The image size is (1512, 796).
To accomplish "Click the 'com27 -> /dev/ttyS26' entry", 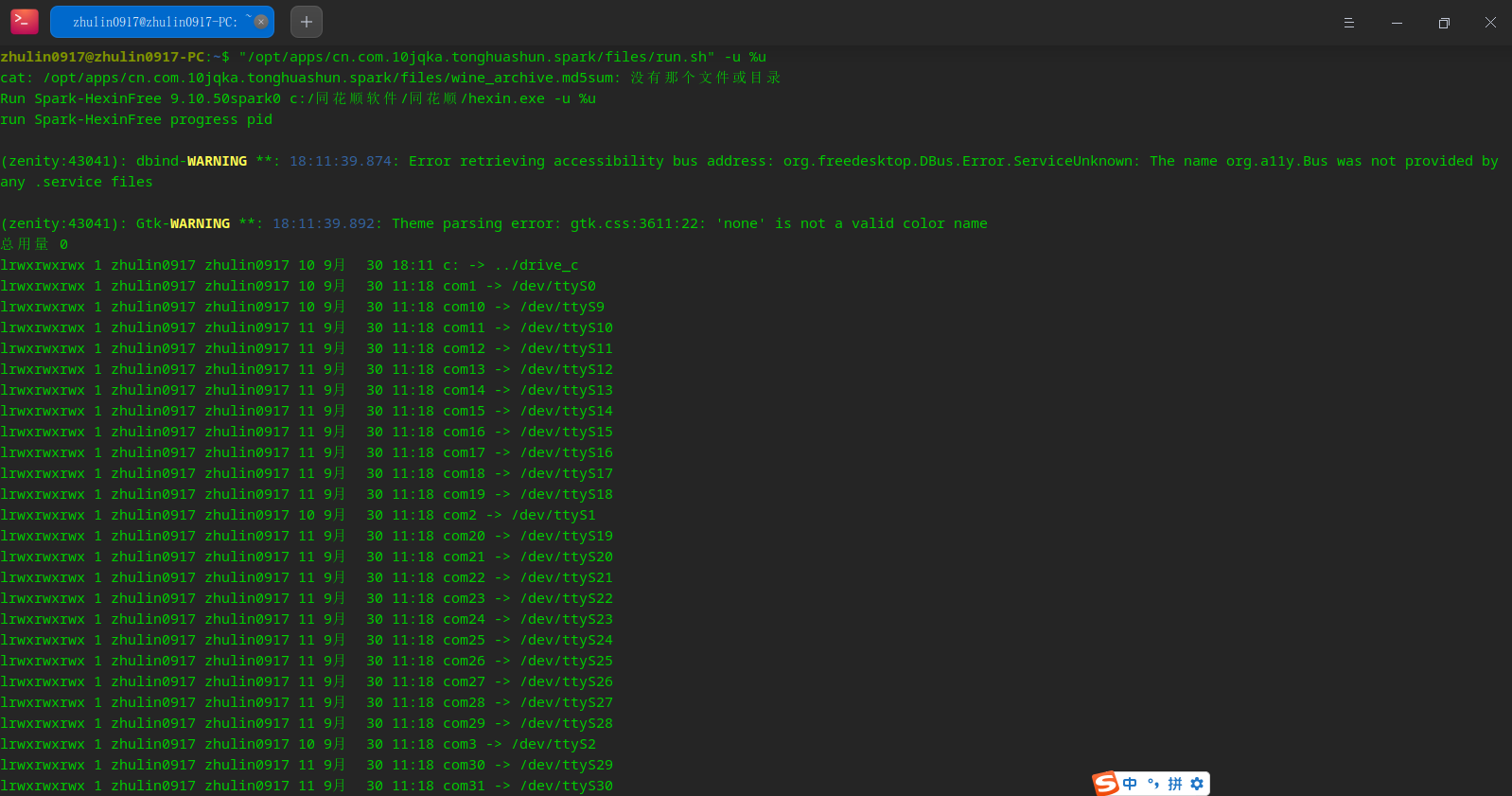I will (x=528, y=681).
